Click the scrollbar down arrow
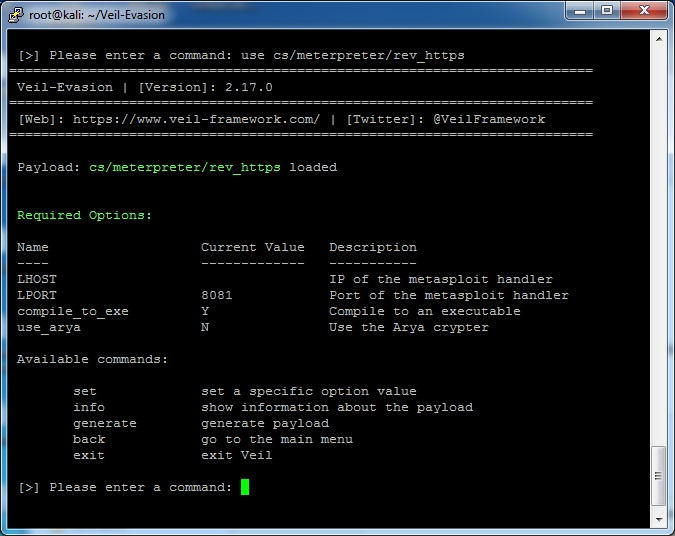 point(659,519)
